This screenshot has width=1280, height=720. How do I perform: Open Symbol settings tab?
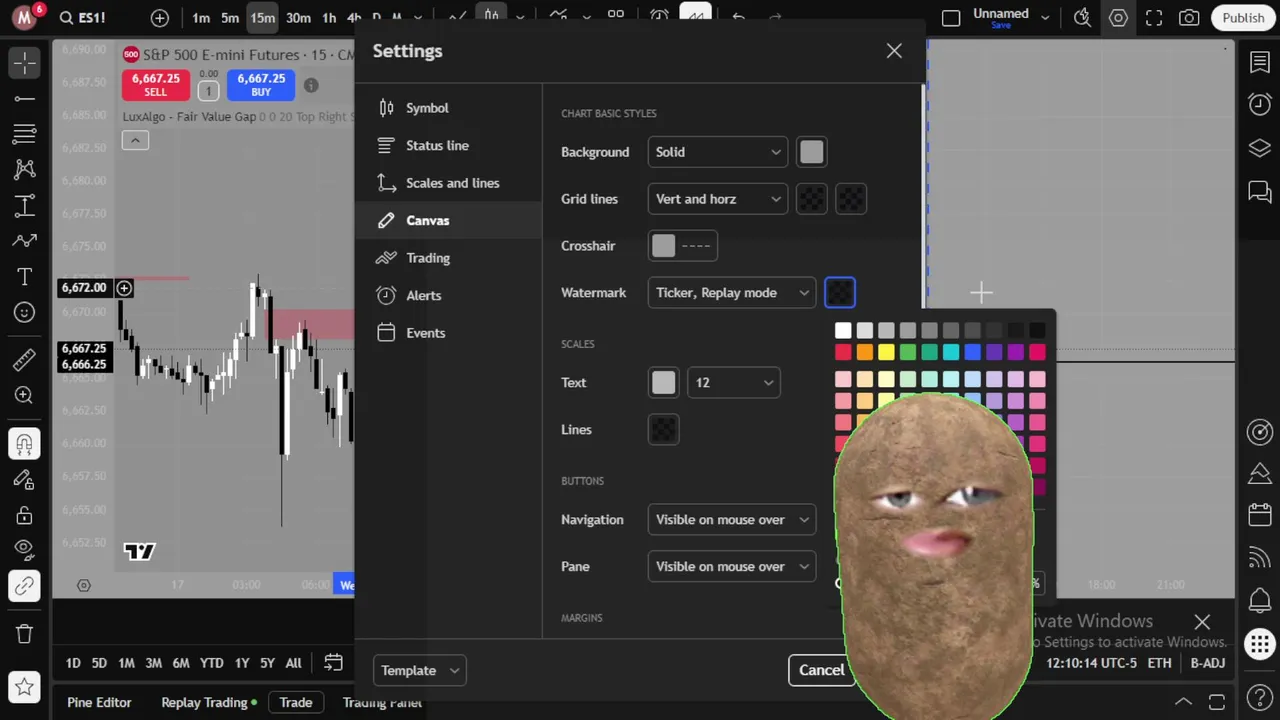(448, 108)
